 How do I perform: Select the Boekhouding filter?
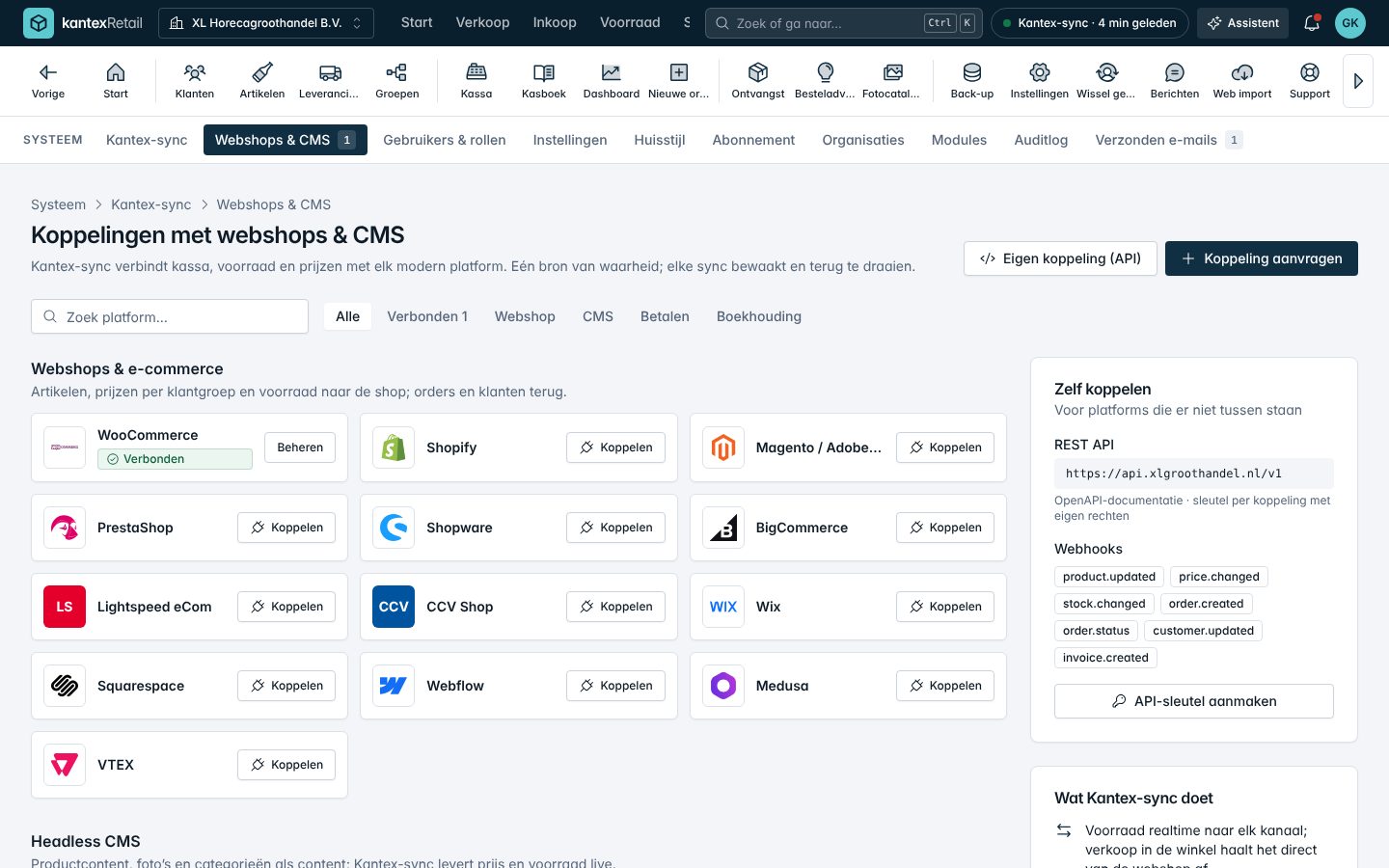tap(759, 316)
